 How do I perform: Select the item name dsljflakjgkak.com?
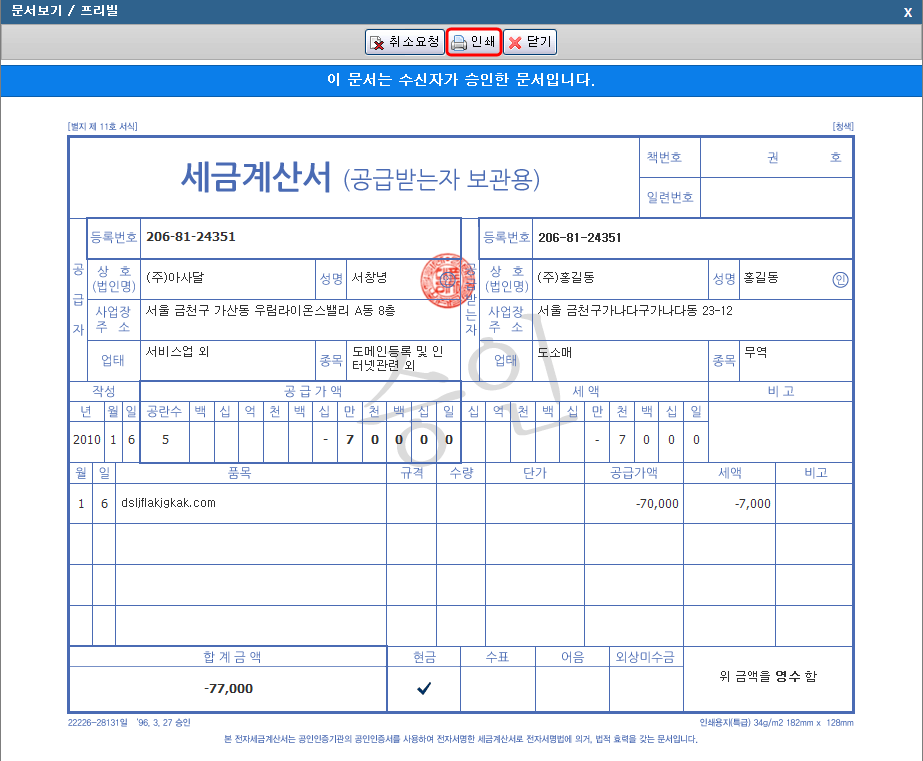pyautogui.click(x=168, y=503)
